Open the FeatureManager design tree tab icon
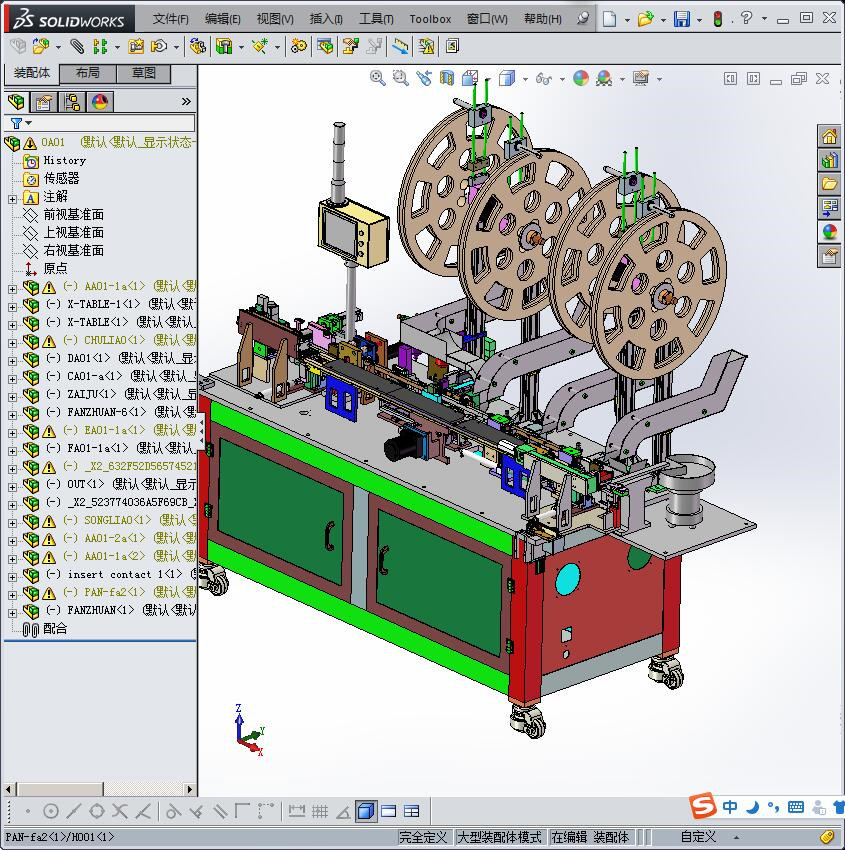Screen dimensions: 845x850 coord(16,102)
